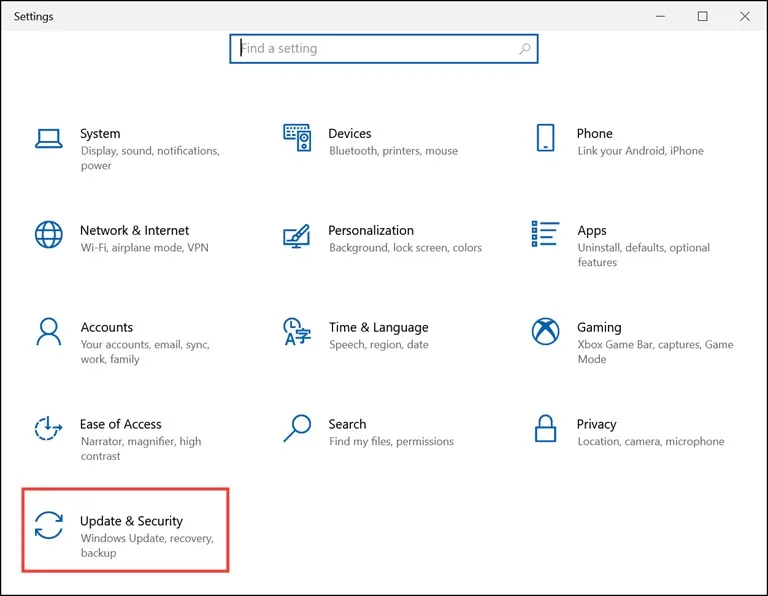768x596 pixels.
Task: Open the Time & Language clock icon
Action: (297, 332)
